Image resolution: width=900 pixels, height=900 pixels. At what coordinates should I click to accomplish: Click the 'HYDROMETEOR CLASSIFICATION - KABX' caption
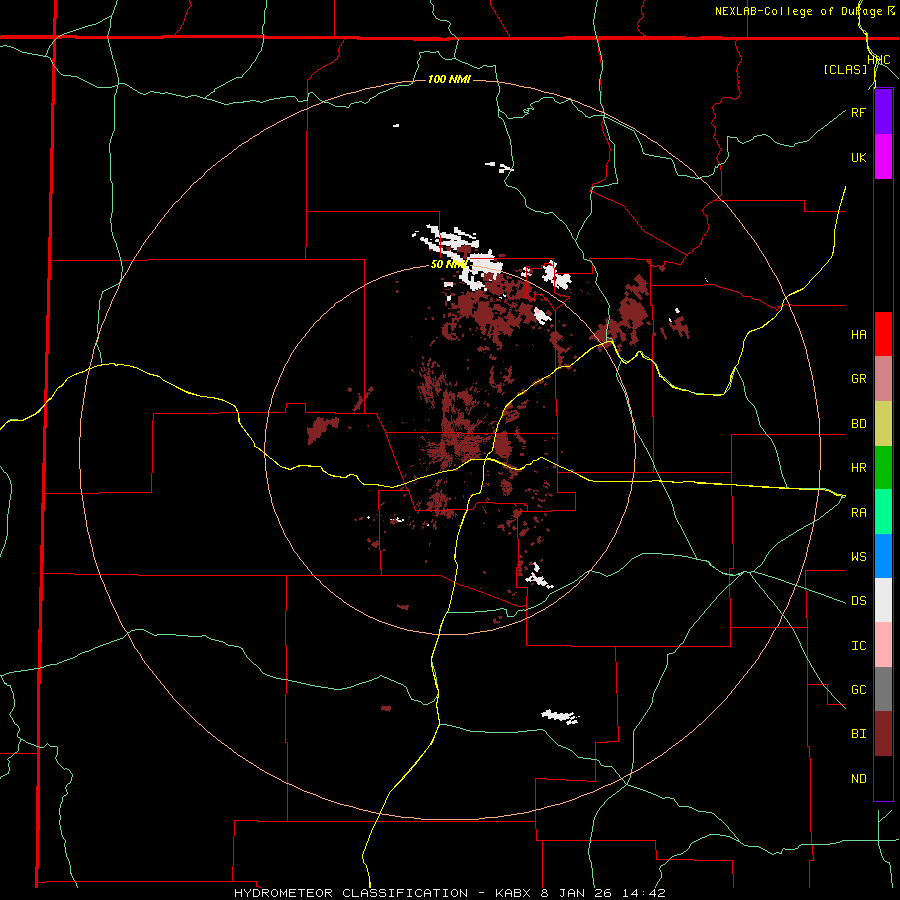pyautogui.click(x=382, y=893)
